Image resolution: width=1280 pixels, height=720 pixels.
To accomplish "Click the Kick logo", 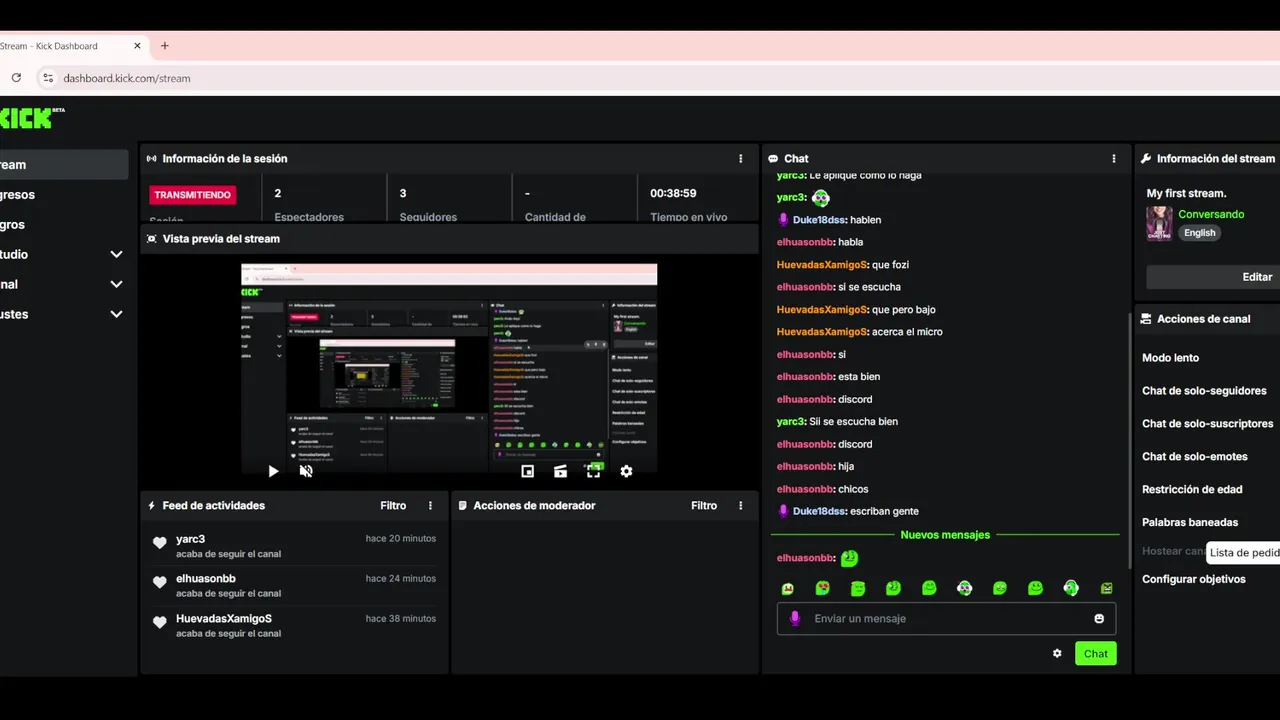I will (32, 117).
